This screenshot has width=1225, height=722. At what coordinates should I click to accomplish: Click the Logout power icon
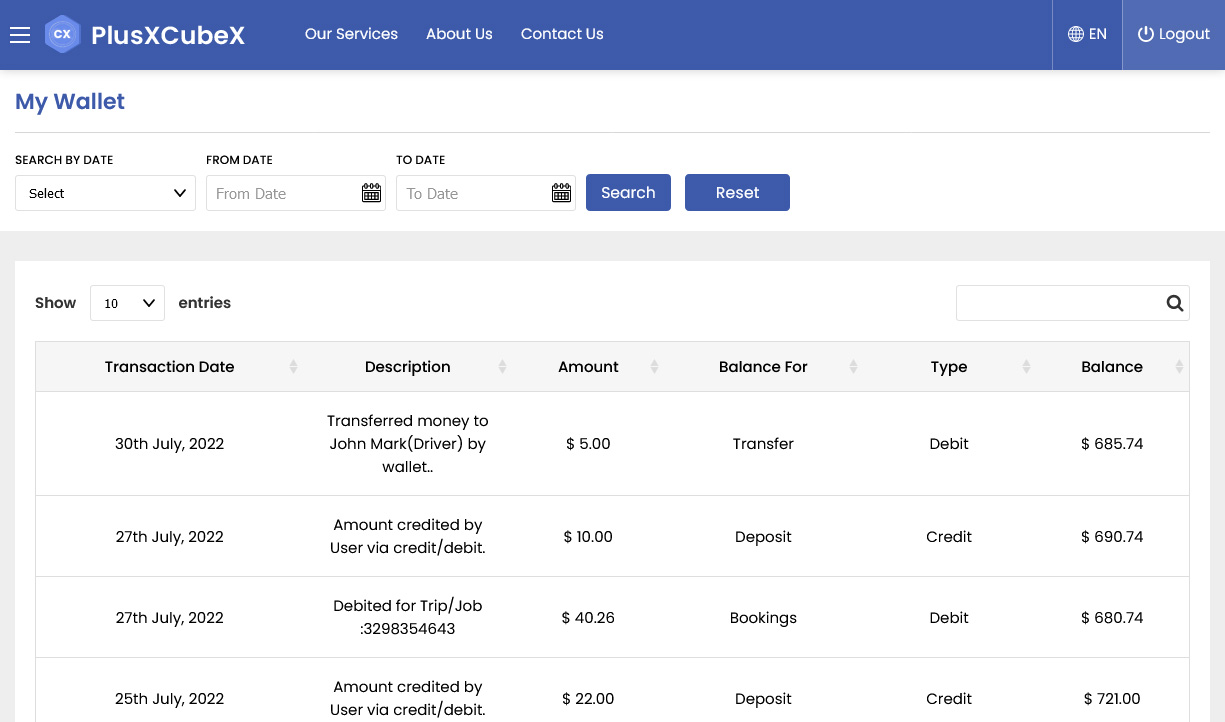click(1146, 34)
